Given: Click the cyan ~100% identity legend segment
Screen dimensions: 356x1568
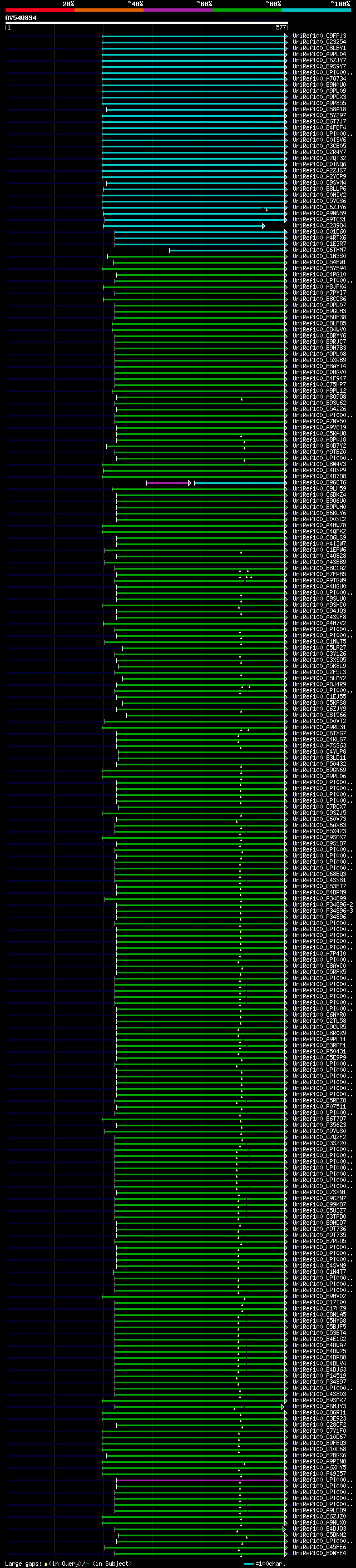Looking at the screenshot, I should tap(316, 10).
